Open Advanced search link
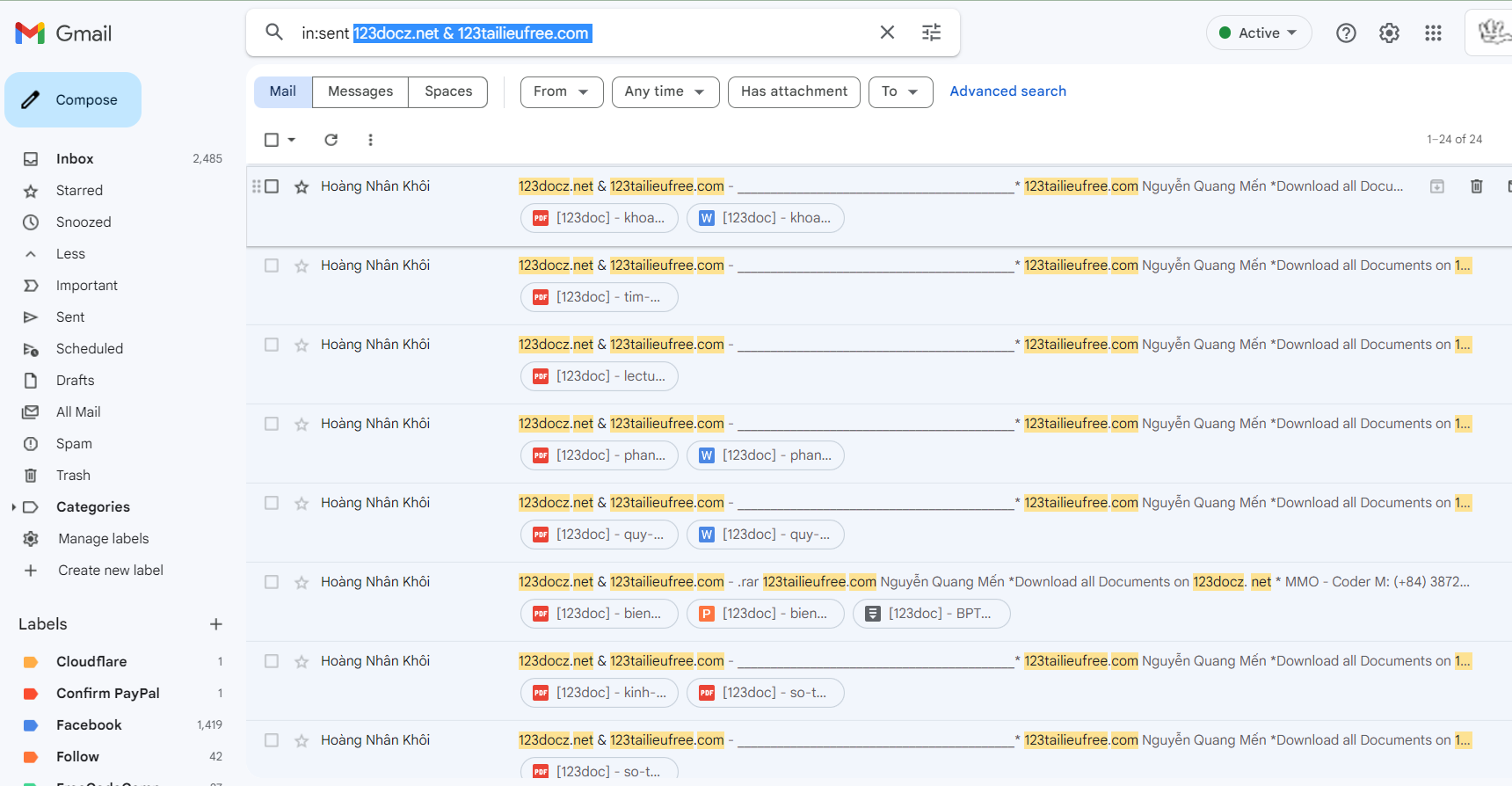The width and height of the screenshot is (1512, 786). click(x=1007, y=91)
